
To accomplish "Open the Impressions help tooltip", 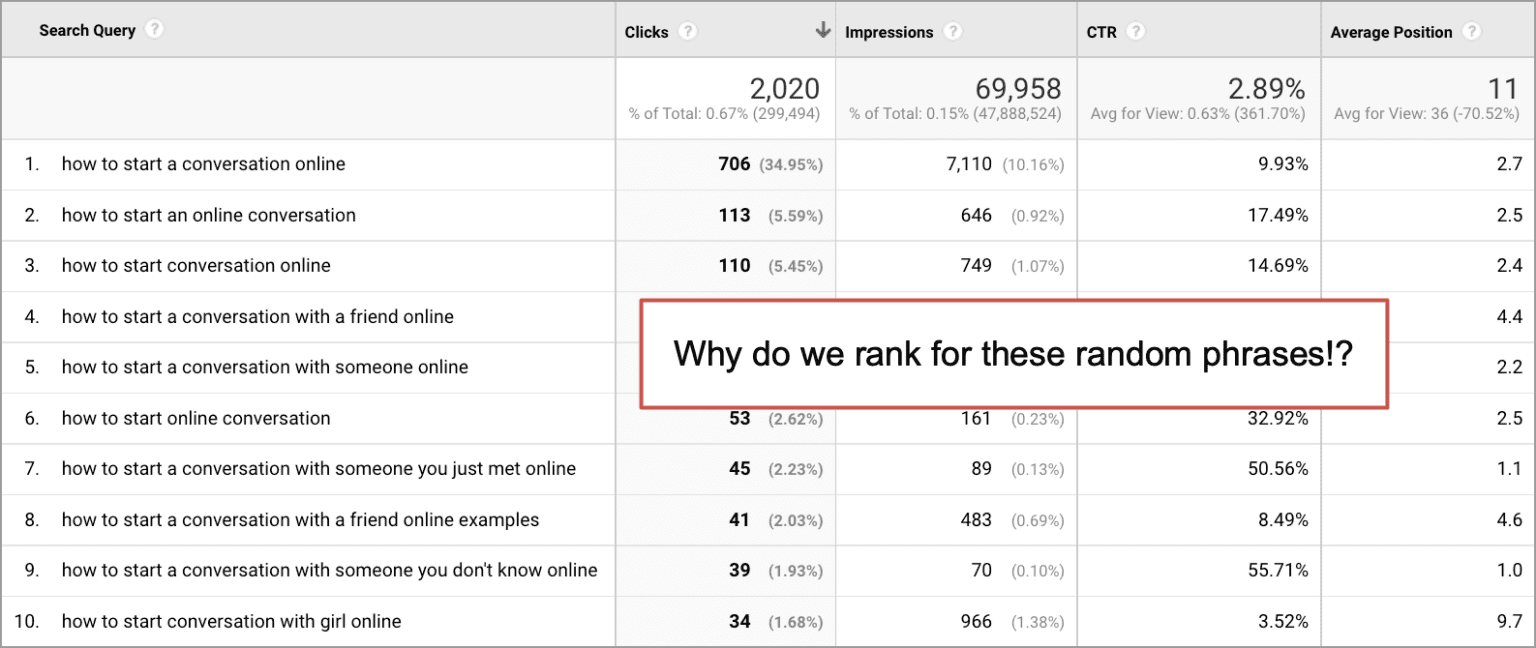I will click(x=953, y=31).
